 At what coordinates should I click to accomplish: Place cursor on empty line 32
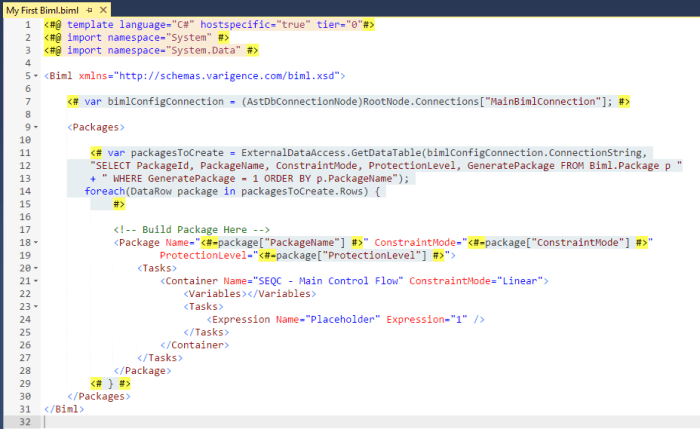371,422
